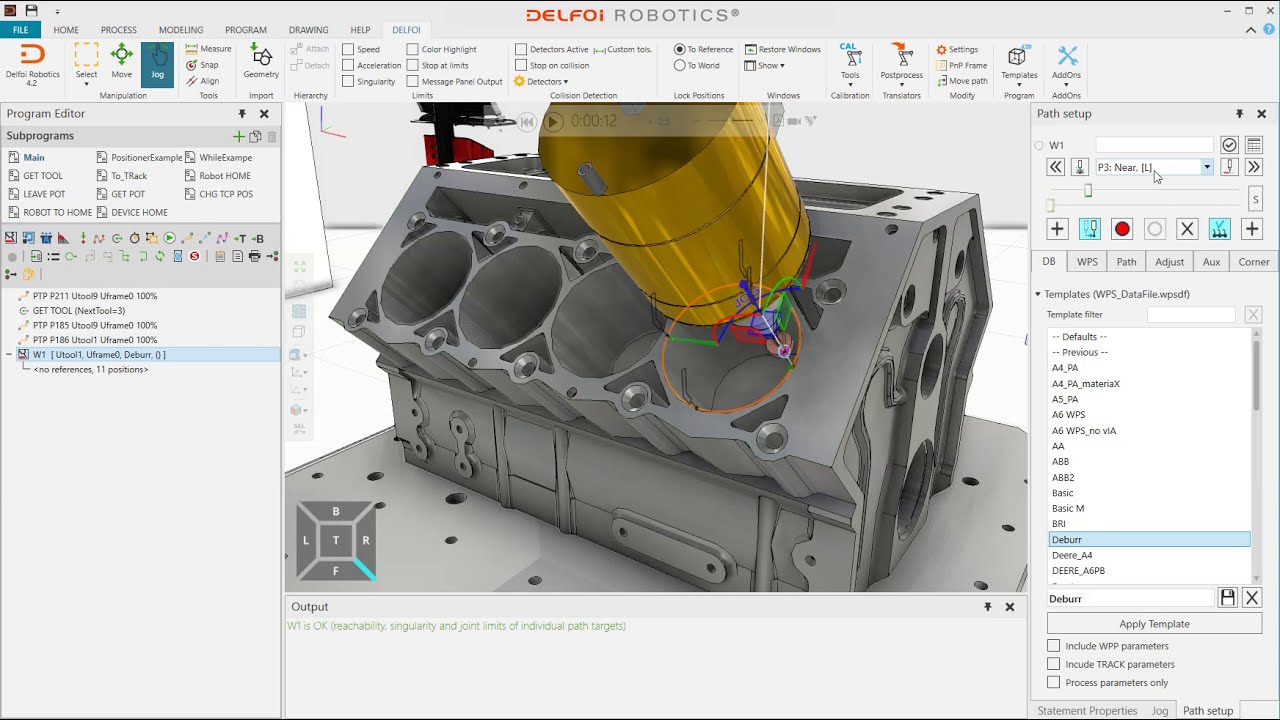Check Process parameters only
The height and width of the screenshot is (720, 1280).
point(1053,682)
